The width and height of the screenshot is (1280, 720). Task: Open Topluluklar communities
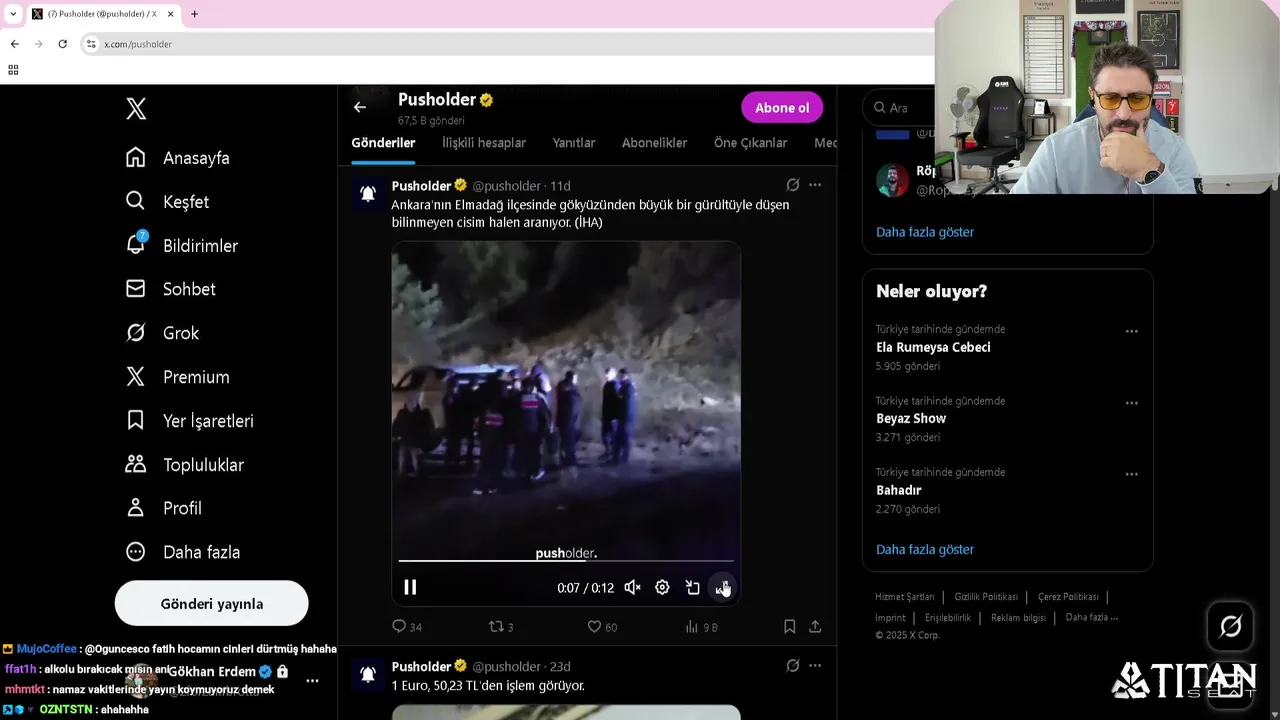tap(185, 465)
